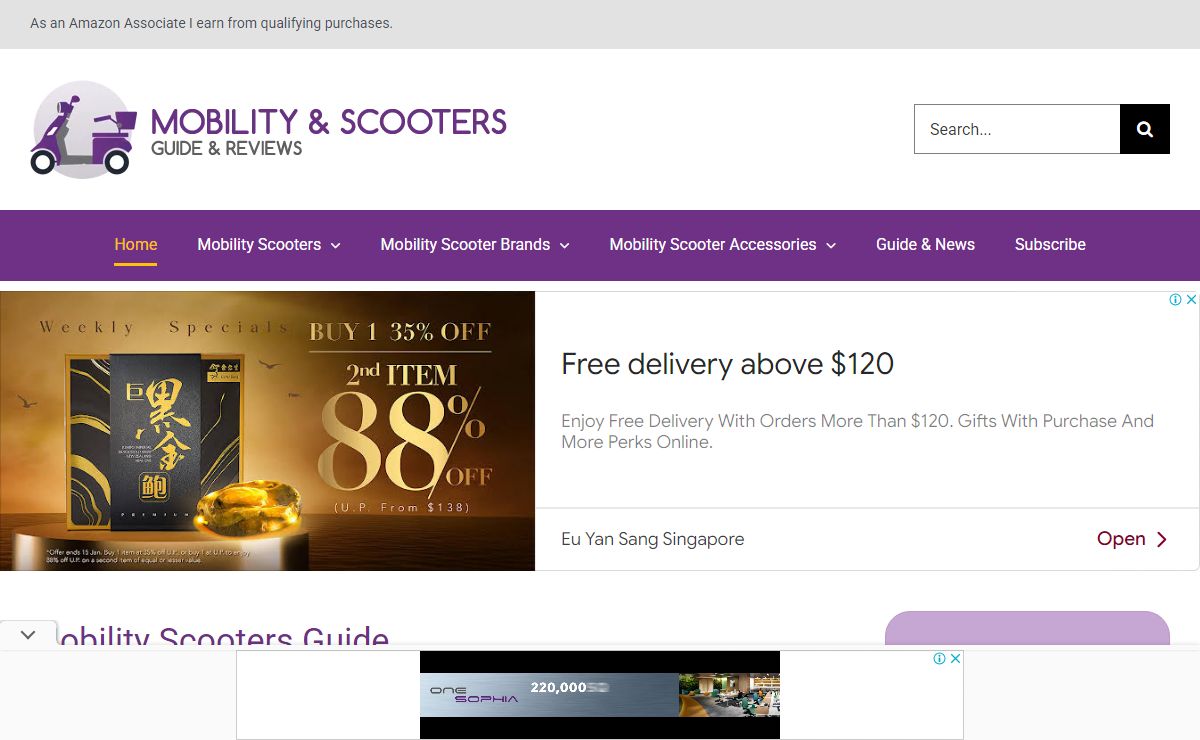Open the top ad info icon
1200x740 pixels.
click(x=1176, y=300)
